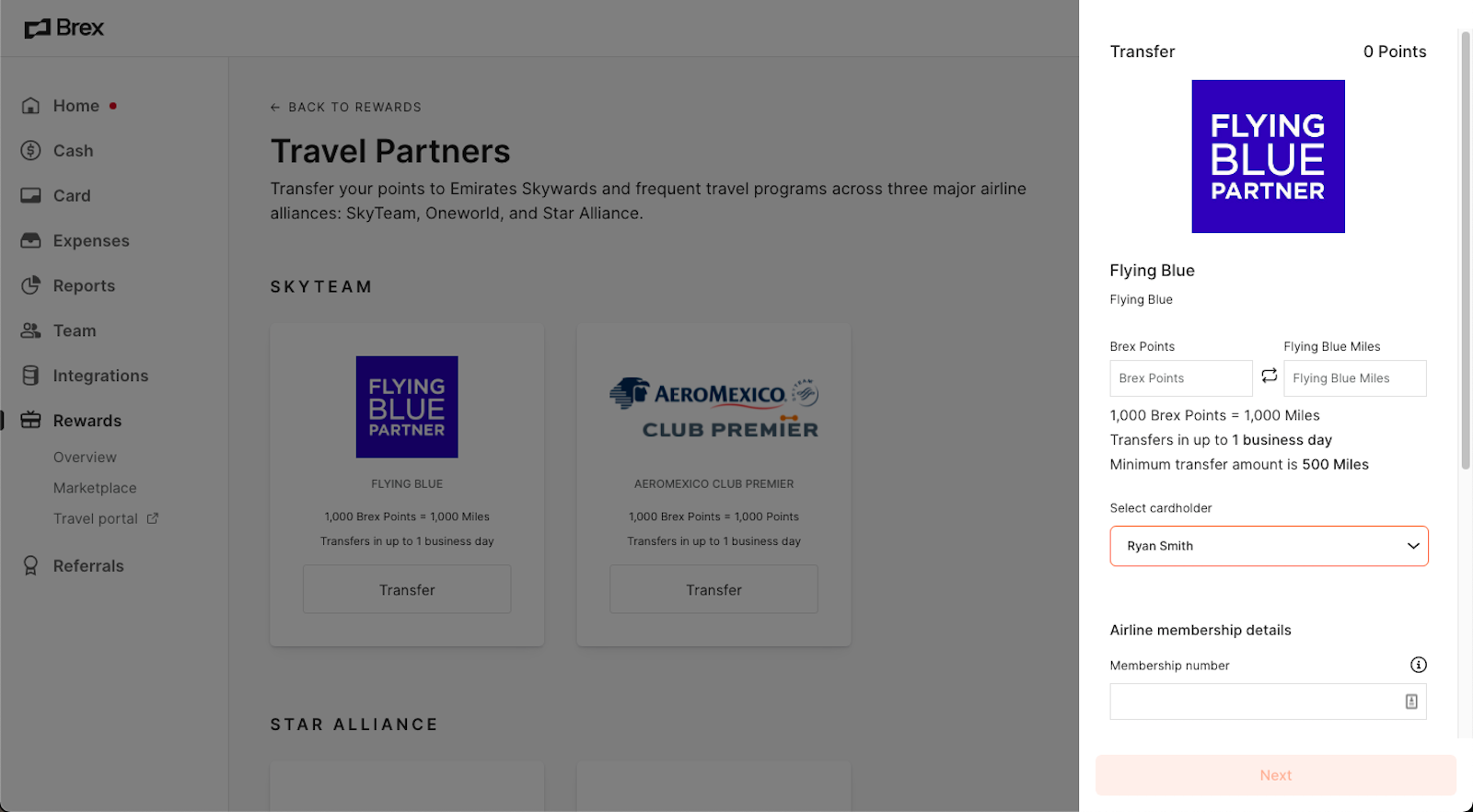The height and width of the screenshot is (812, 1473).
Task: Click Flying Blue card logo thumbnail
Action: click(x=407, y=407)
